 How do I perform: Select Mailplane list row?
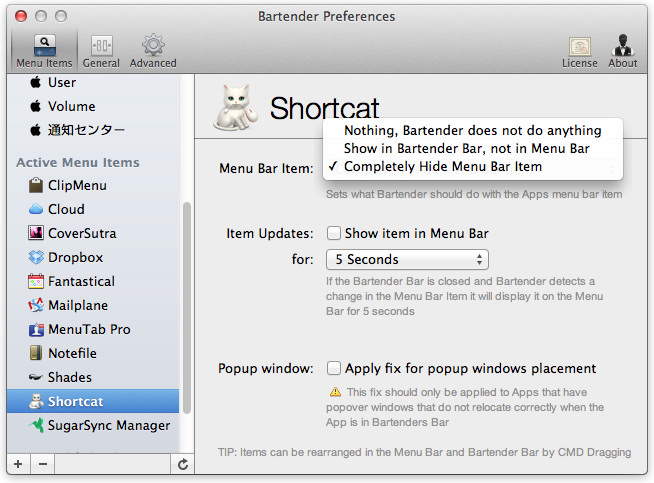(93, 305)
